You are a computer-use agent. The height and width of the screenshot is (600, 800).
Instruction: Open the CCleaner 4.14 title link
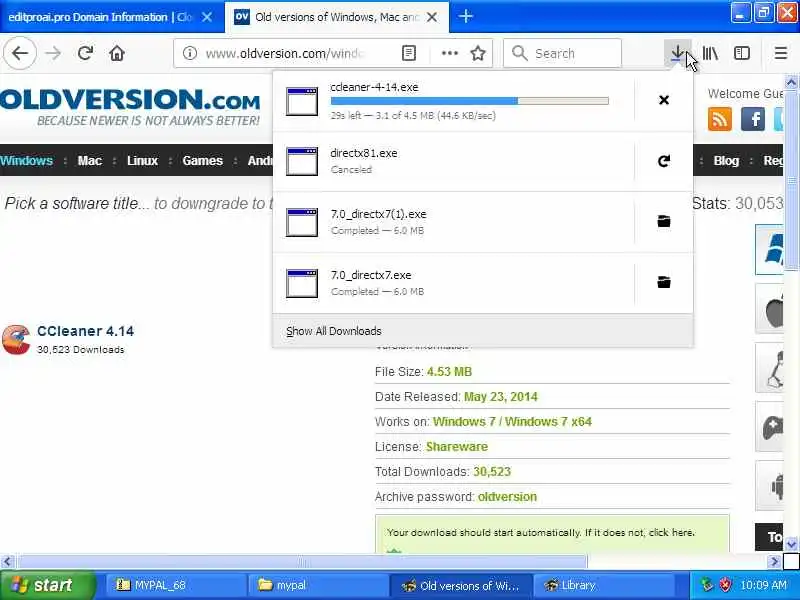tap(86, 331)
